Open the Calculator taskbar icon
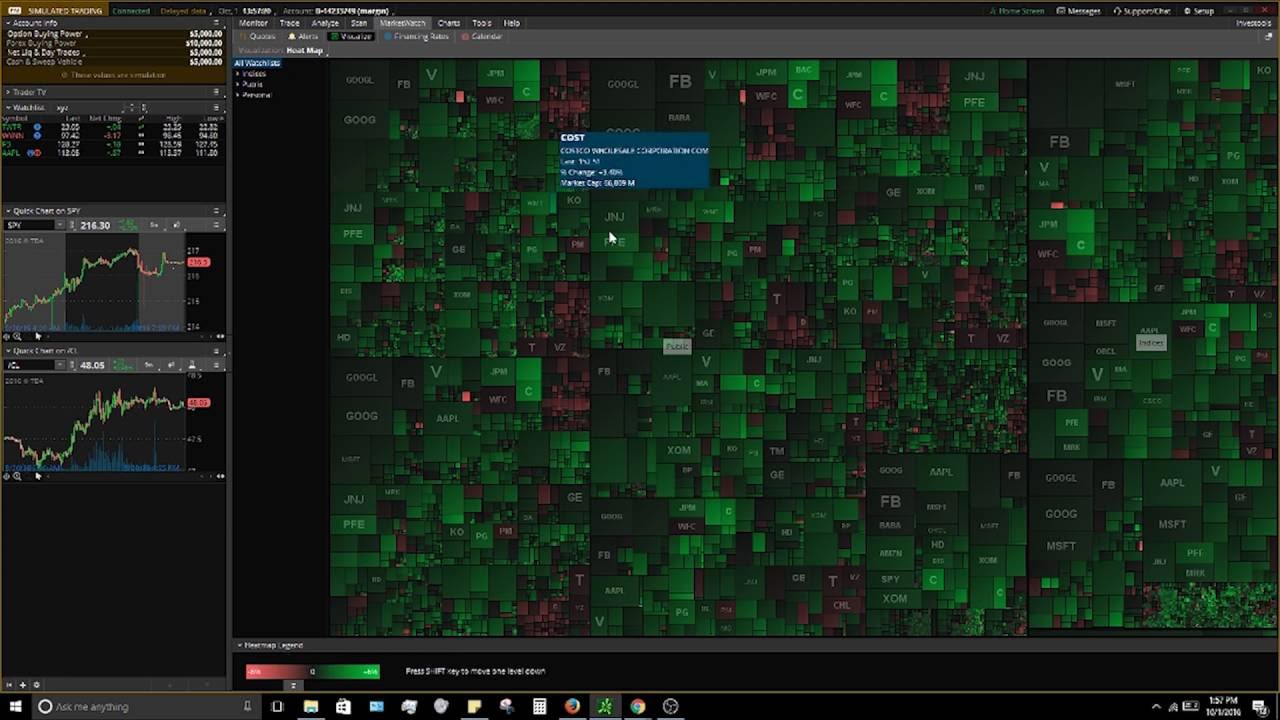The image size is (1280, 720). 539,707
